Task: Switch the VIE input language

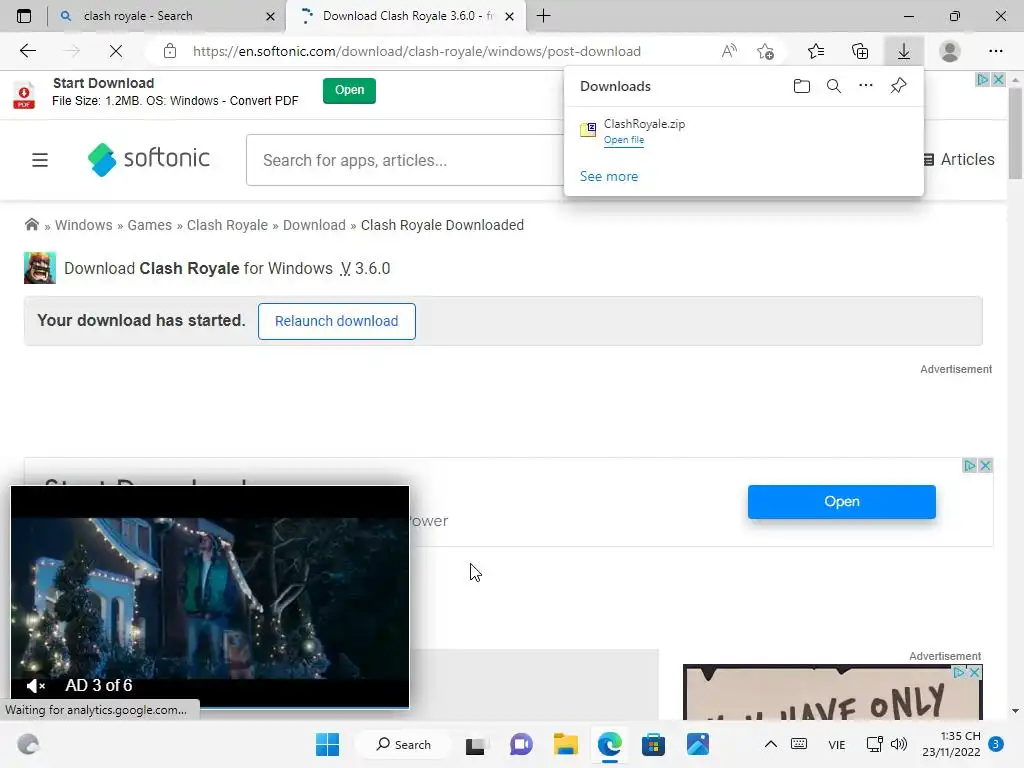Action: [837, 744]
